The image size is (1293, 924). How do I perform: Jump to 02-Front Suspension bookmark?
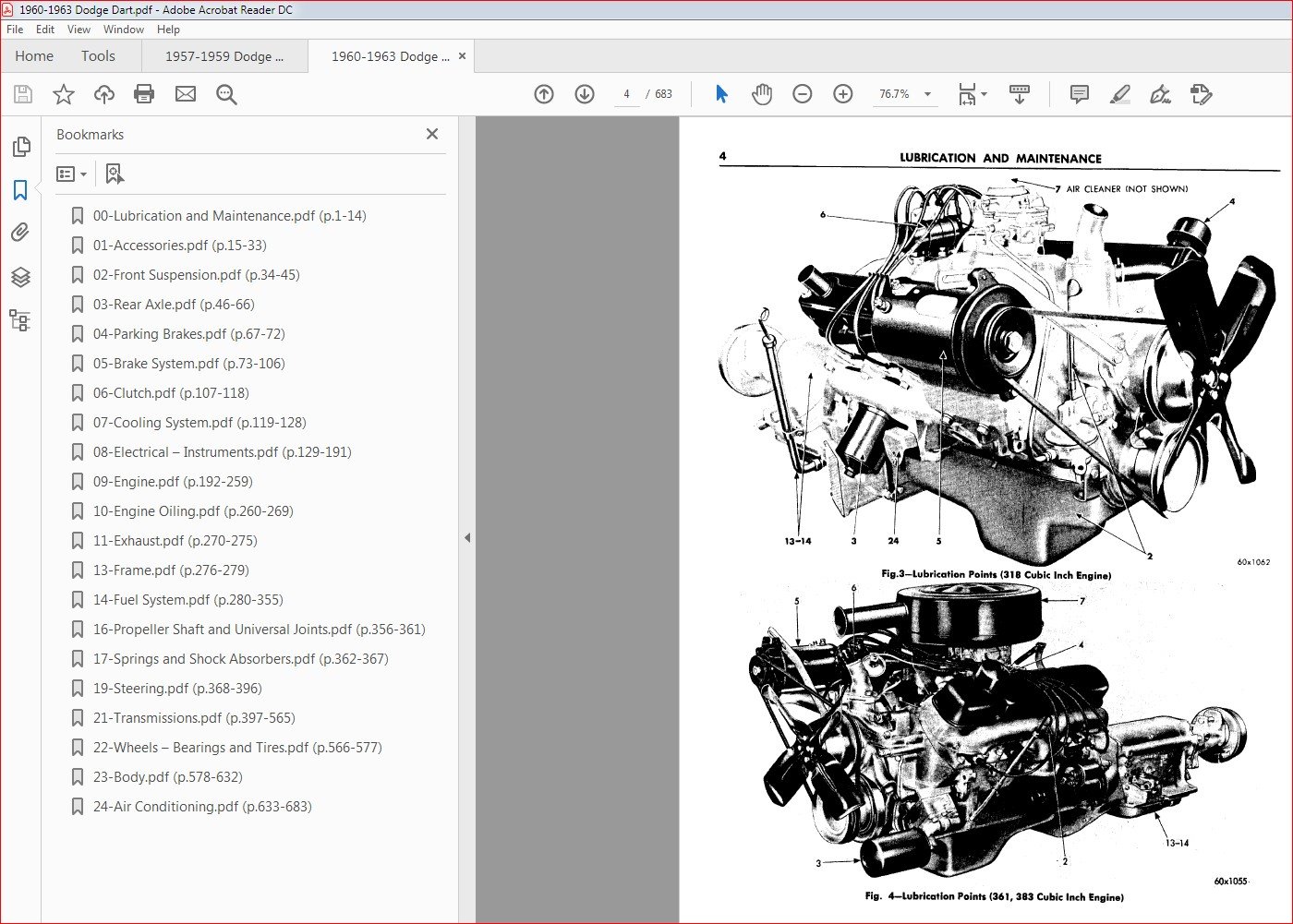[x=197, y=275]
